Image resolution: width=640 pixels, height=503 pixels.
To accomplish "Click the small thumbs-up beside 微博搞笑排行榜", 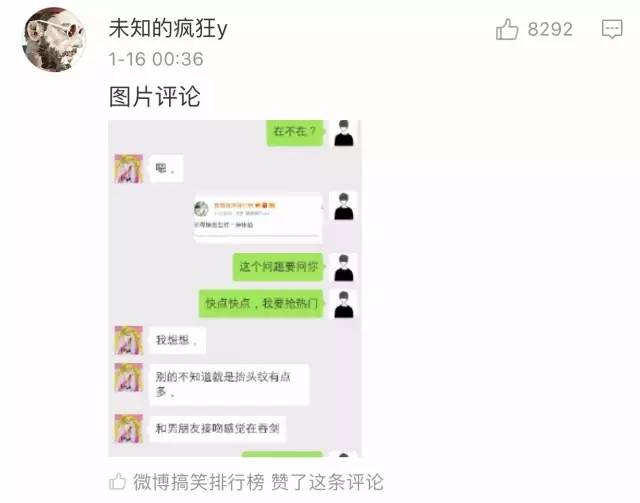I will tap(118, 481).
